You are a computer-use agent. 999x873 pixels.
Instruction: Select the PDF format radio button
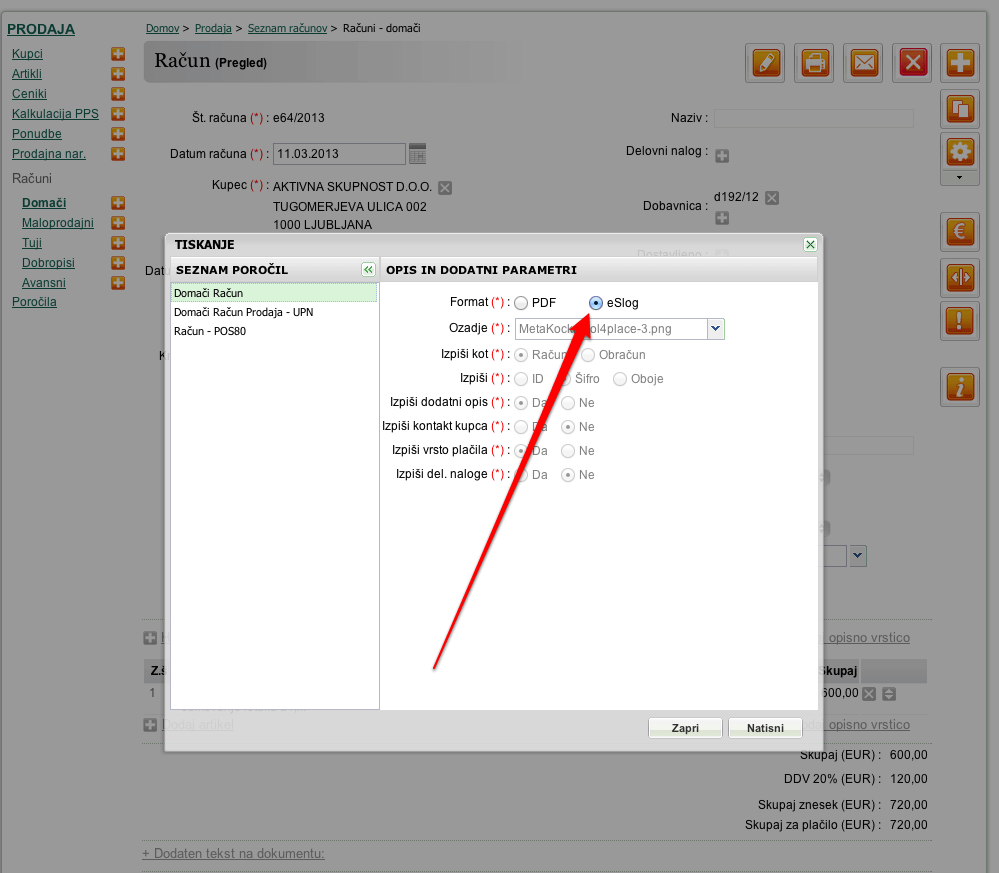point(521,303)
